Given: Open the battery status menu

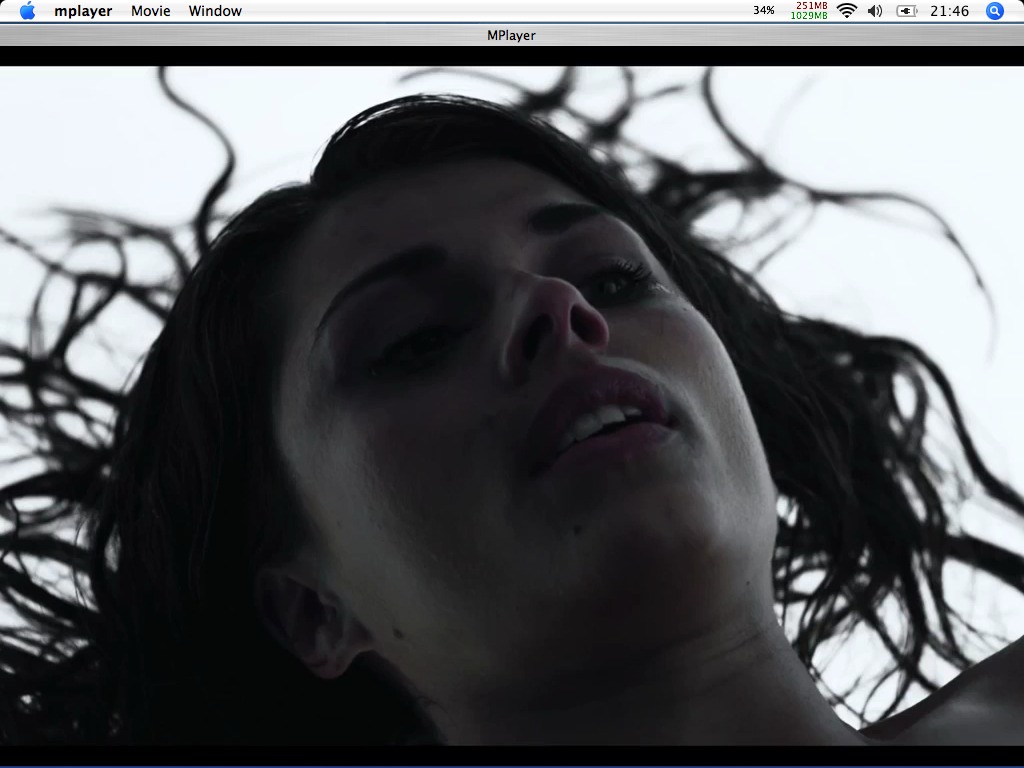Looking at the screenshot, I should pos(906,11).
